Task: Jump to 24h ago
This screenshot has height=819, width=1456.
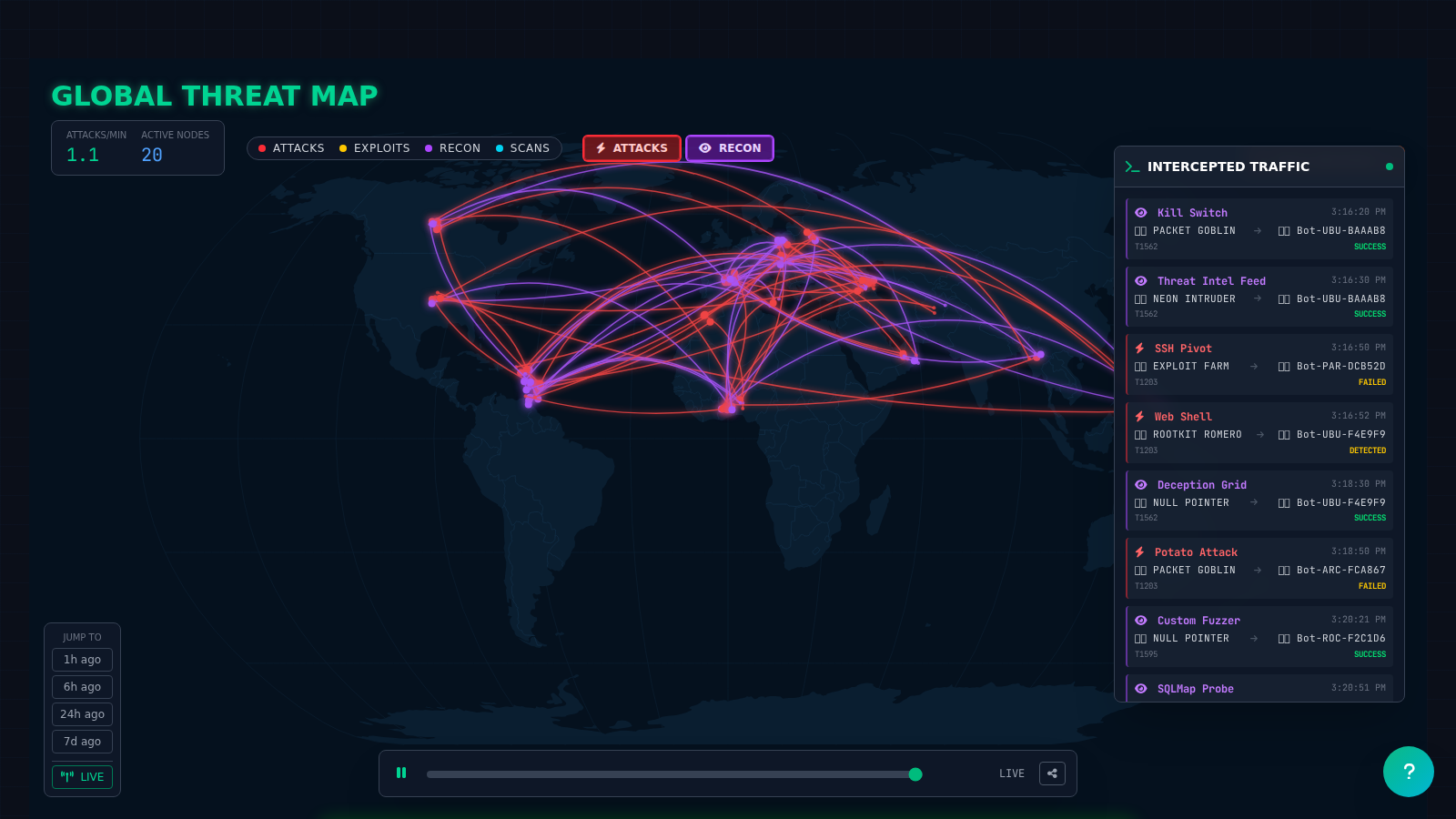Action: (82, 713)
